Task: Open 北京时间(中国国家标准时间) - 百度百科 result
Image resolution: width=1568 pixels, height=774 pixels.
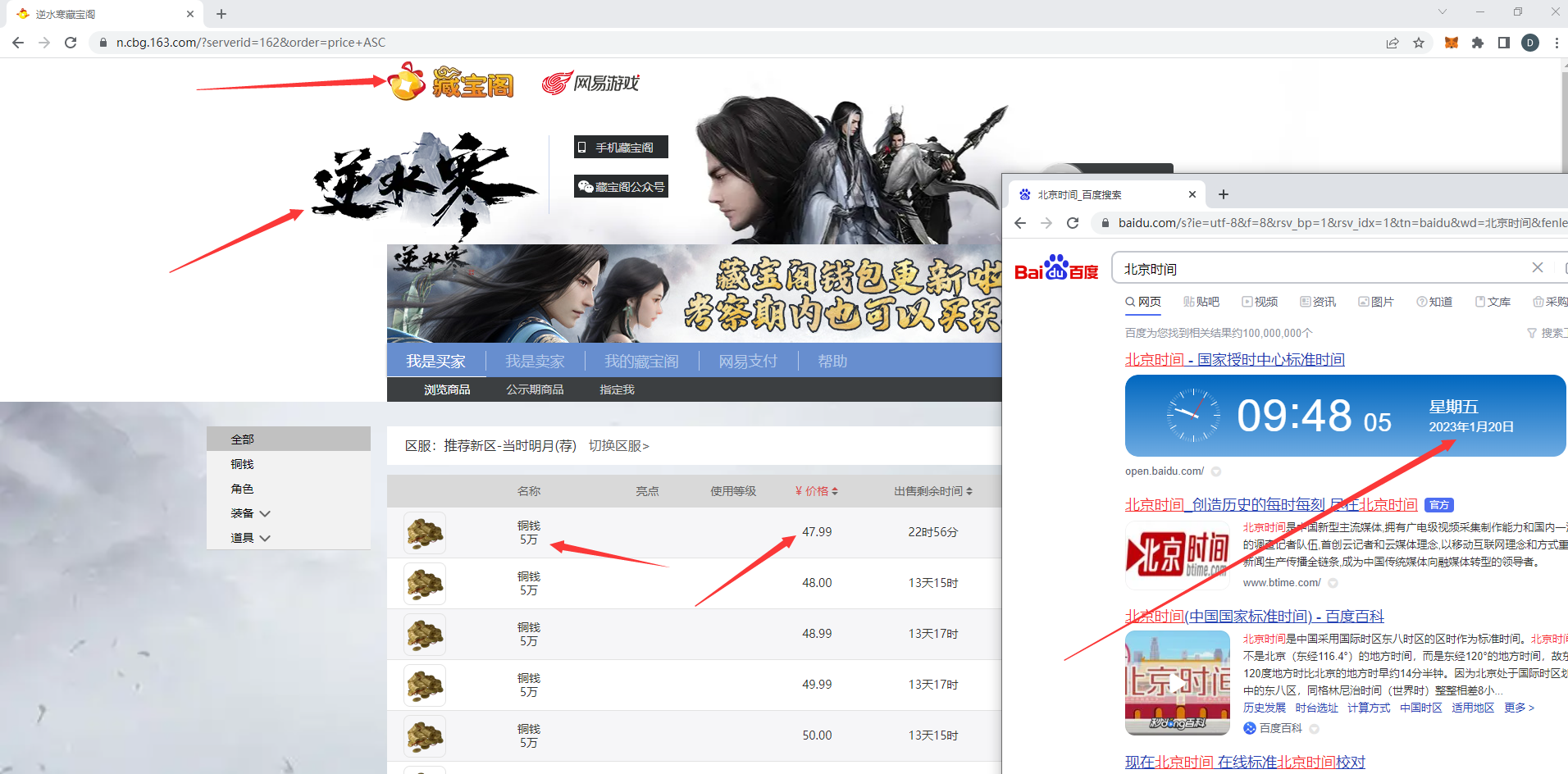Action: pyautogui.click(x=1255, y=617)
